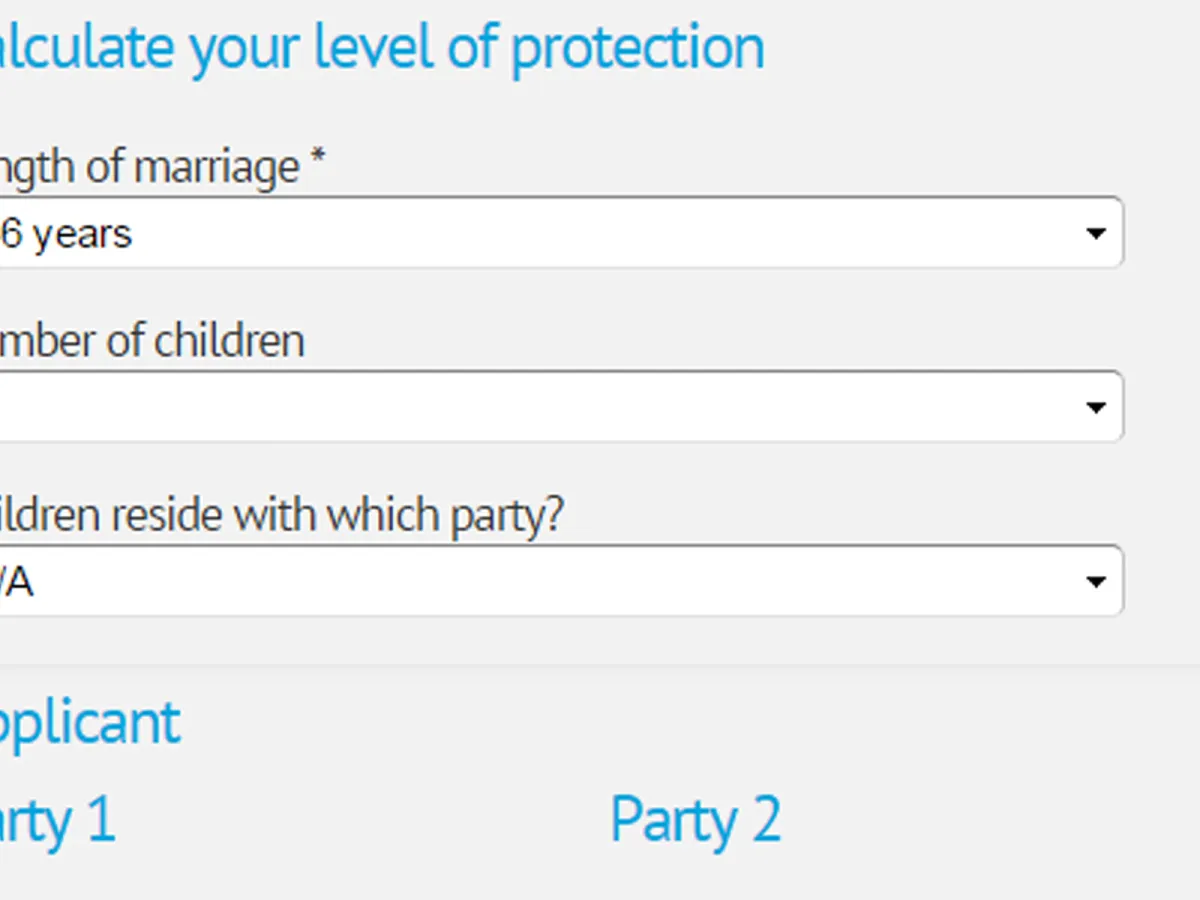Select the Party 1 column heading
This screenshot has width=1200, height=900.
click(57, 820)
